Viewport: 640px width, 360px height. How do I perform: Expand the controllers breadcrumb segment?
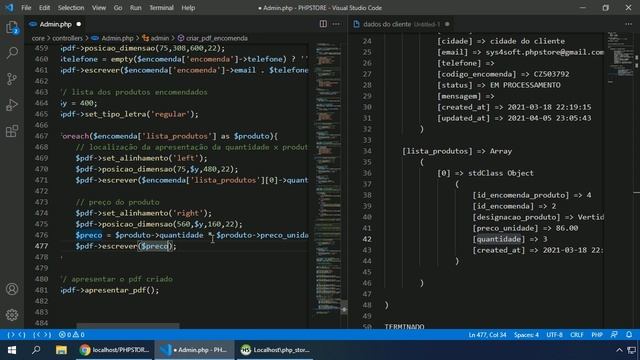pos(67,38)
